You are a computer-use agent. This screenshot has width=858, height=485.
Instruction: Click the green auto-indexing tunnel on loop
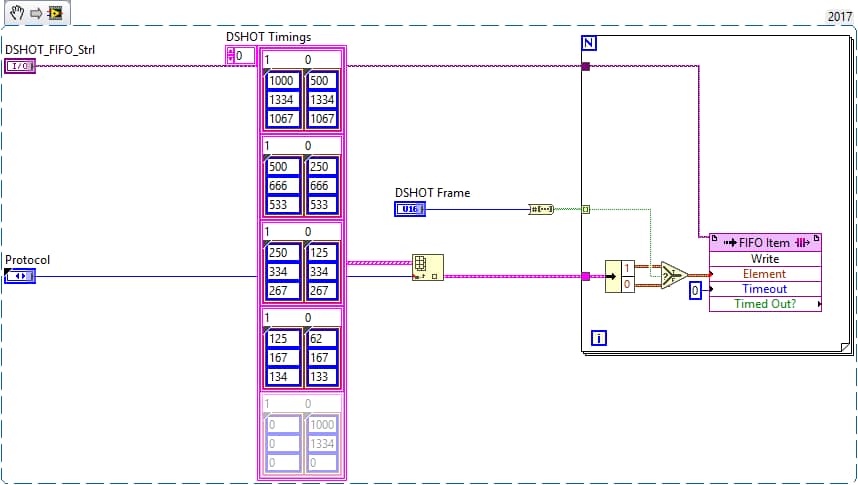(585, 209)
